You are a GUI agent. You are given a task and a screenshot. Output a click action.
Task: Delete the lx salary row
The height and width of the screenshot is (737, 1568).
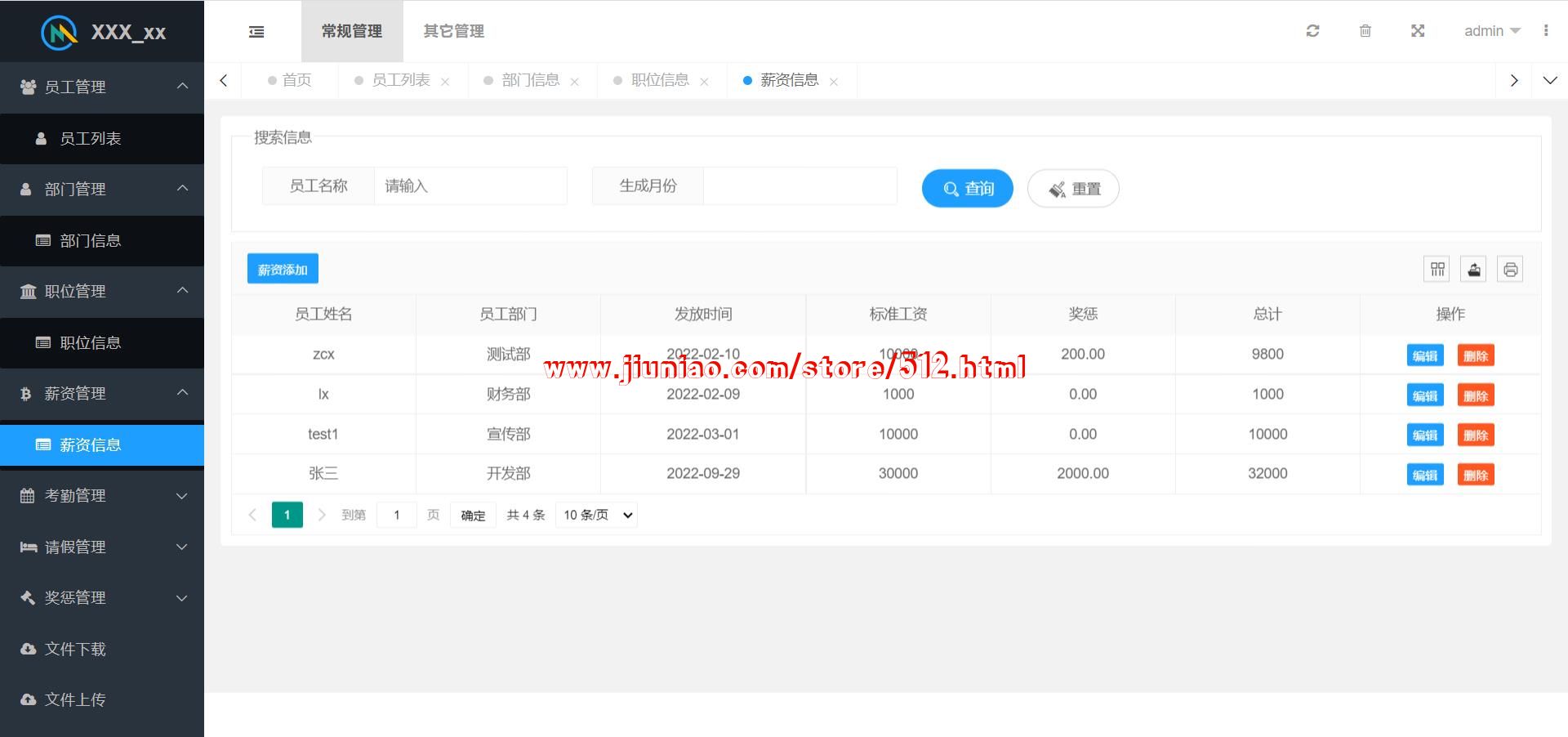[1476, 395]
